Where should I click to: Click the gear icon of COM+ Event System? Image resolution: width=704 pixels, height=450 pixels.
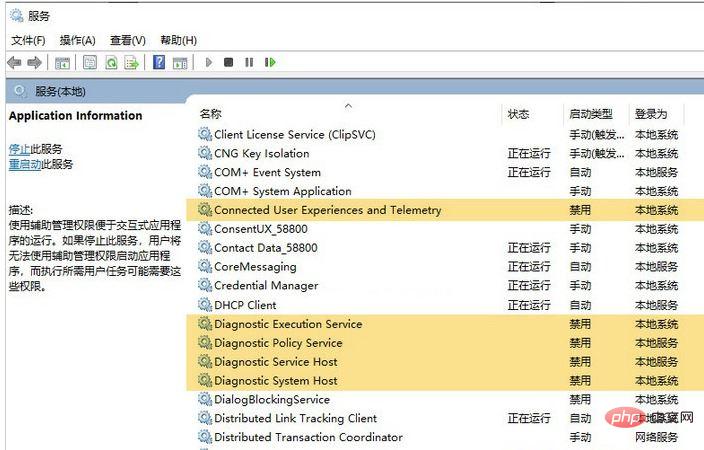click(205, 172)
